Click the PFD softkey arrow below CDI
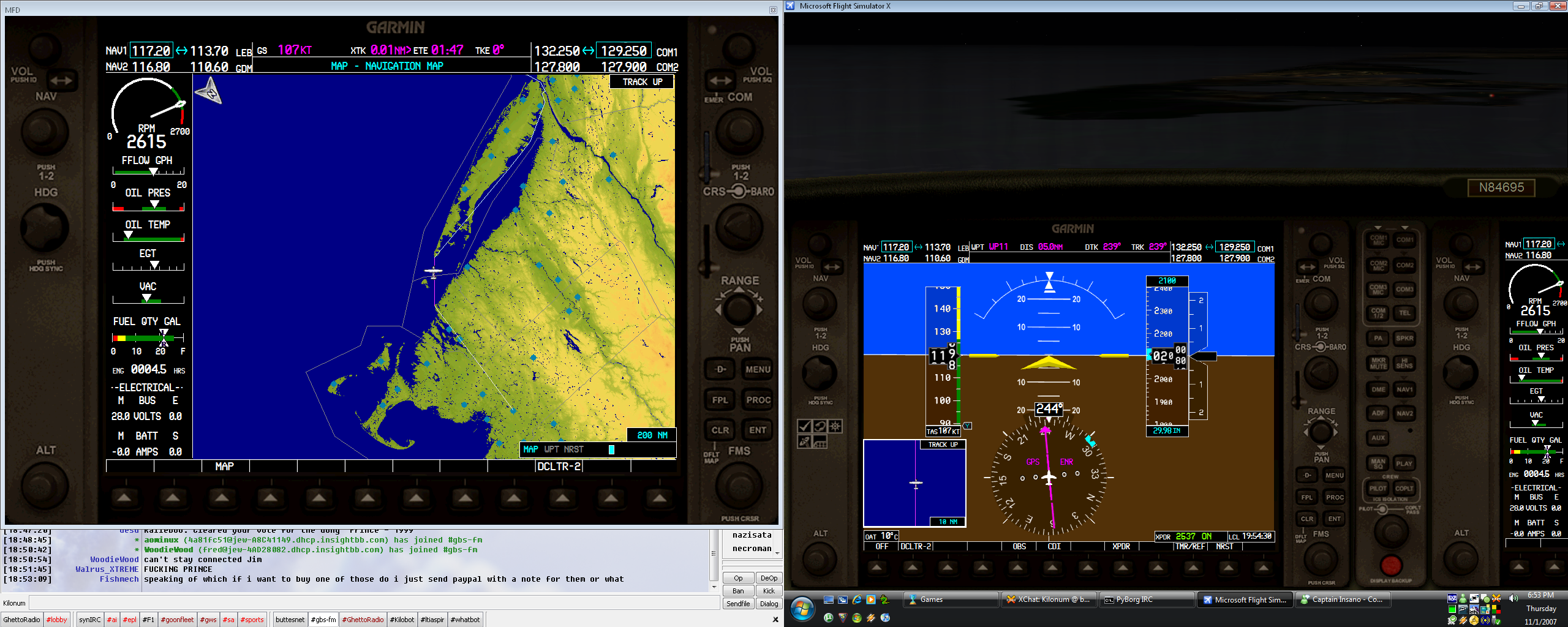Viewport: 1568px width, 627px height. click(1053, 568)
